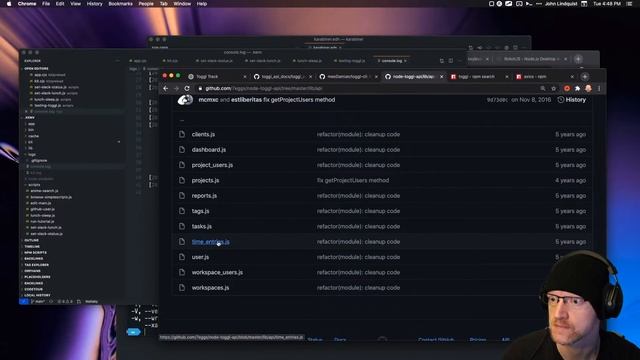
Task: Collapse the OPEN EDITORS section
Action: click(x=36, y=69)
